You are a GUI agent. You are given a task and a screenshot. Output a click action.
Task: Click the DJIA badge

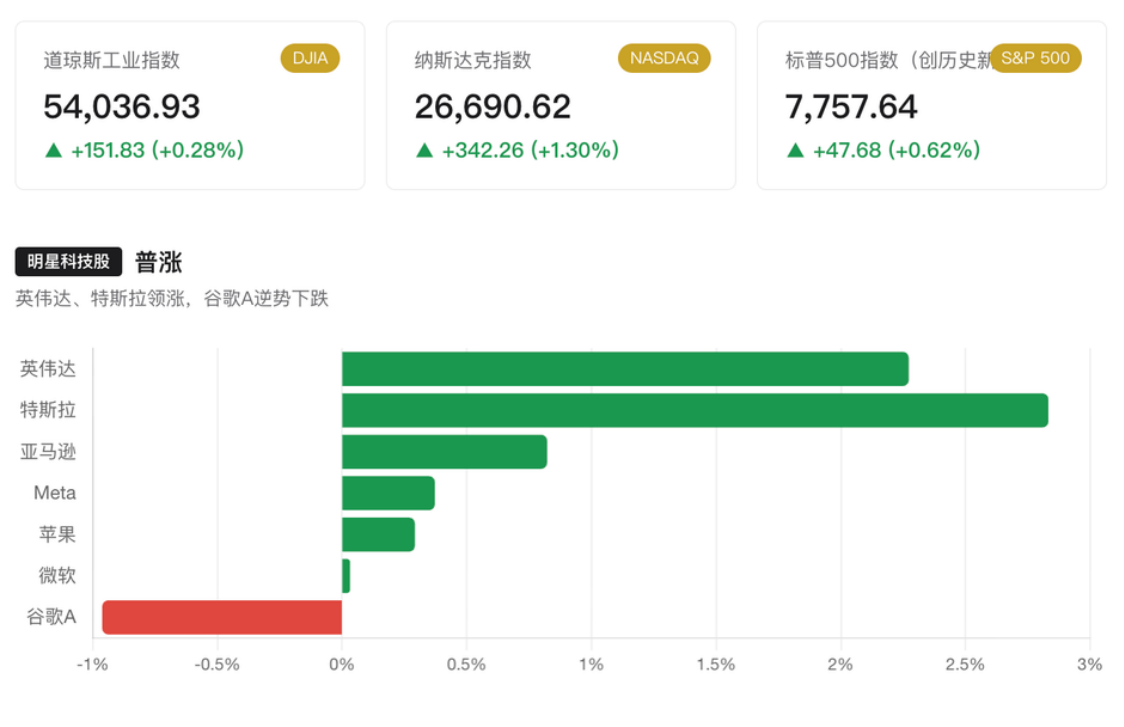(310, 58)
